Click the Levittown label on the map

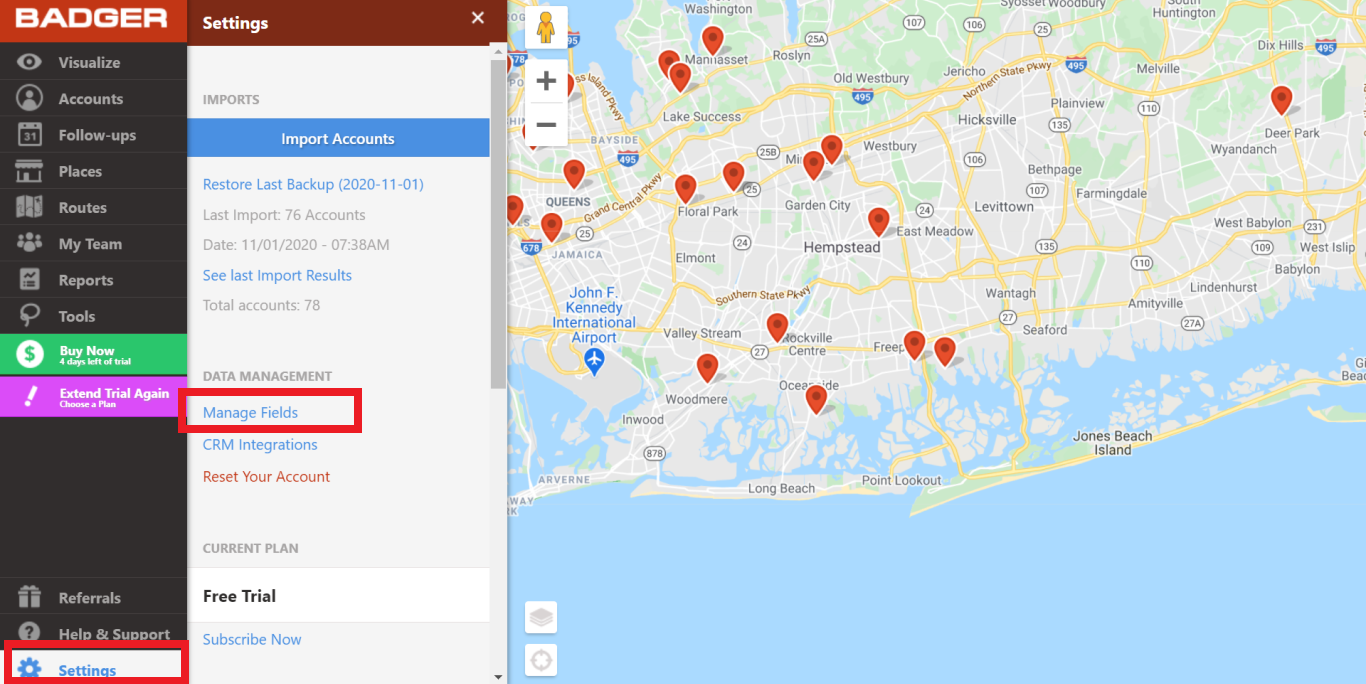tap(1003, 206)
